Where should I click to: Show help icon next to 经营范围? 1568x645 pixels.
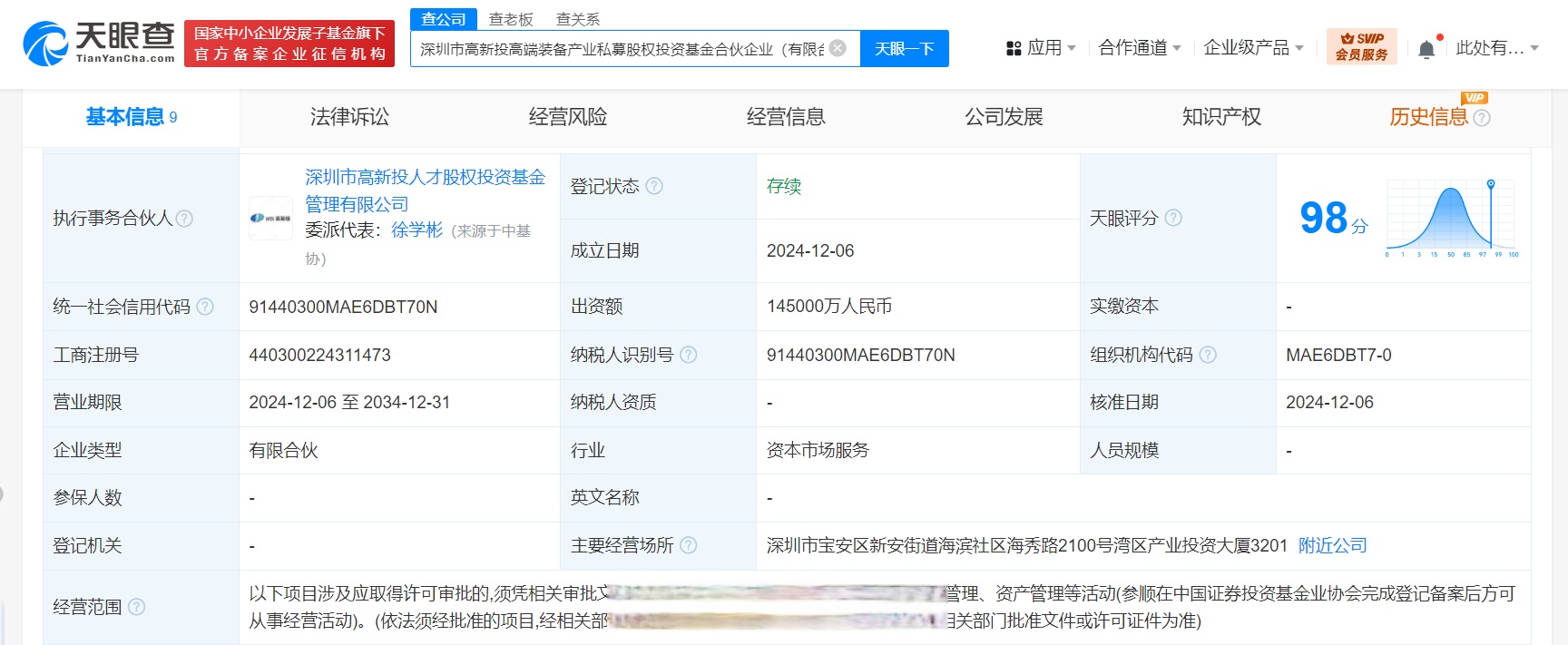[136, 607]
